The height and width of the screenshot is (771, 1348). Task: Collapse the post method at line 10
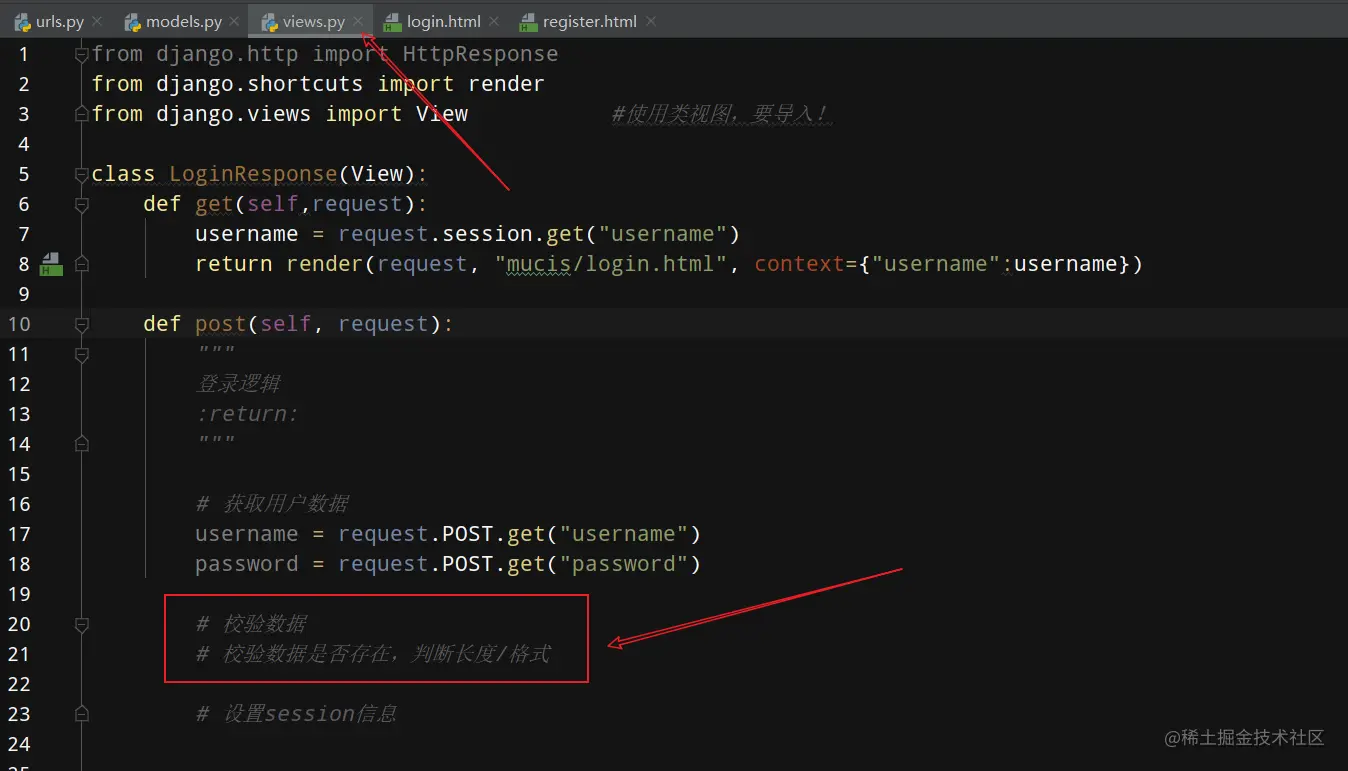tap(82, 324)
